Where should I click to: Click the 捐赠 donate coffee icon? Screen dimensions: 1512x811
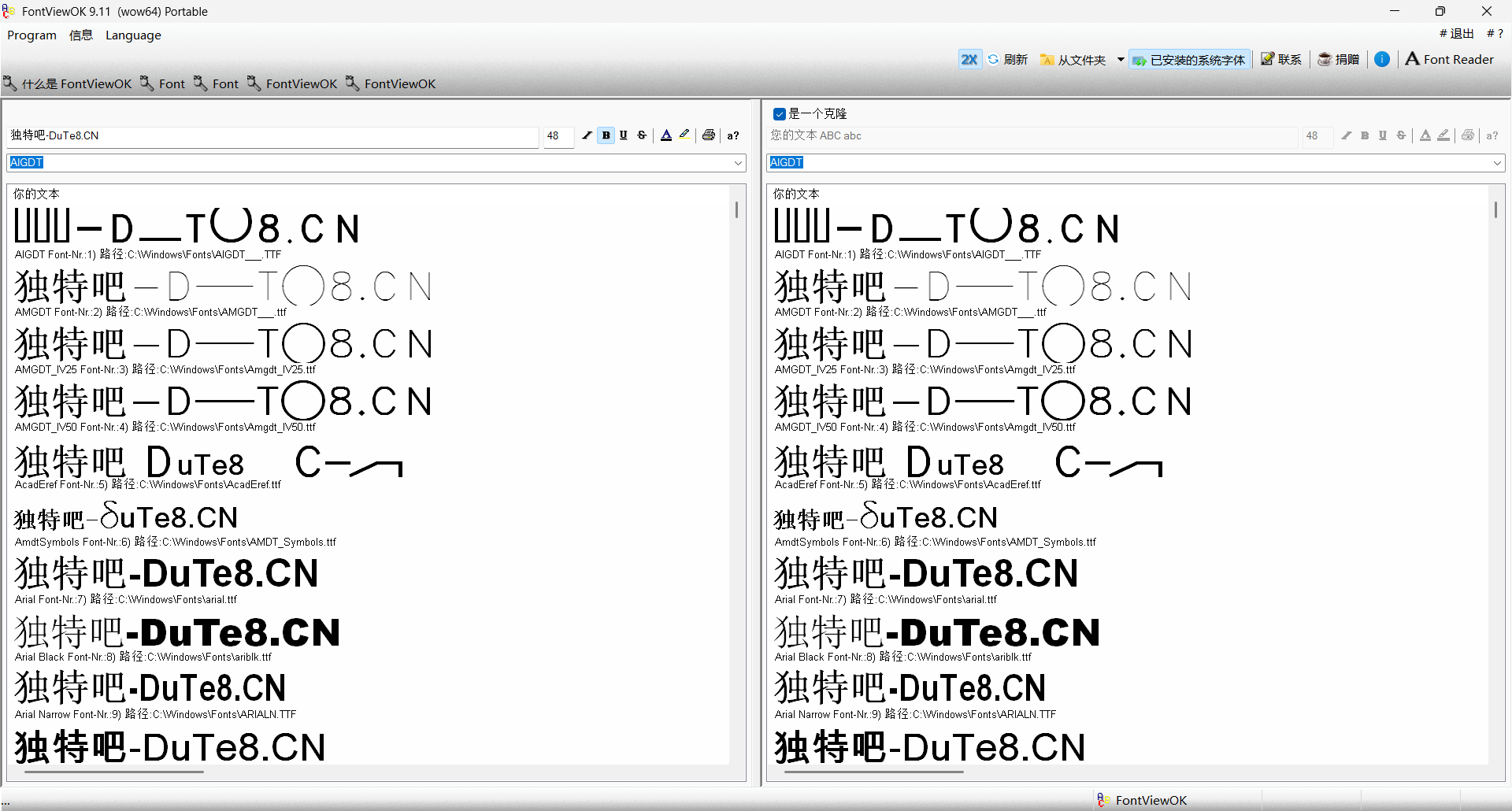pyautogui.click(x=1325, y=59)
